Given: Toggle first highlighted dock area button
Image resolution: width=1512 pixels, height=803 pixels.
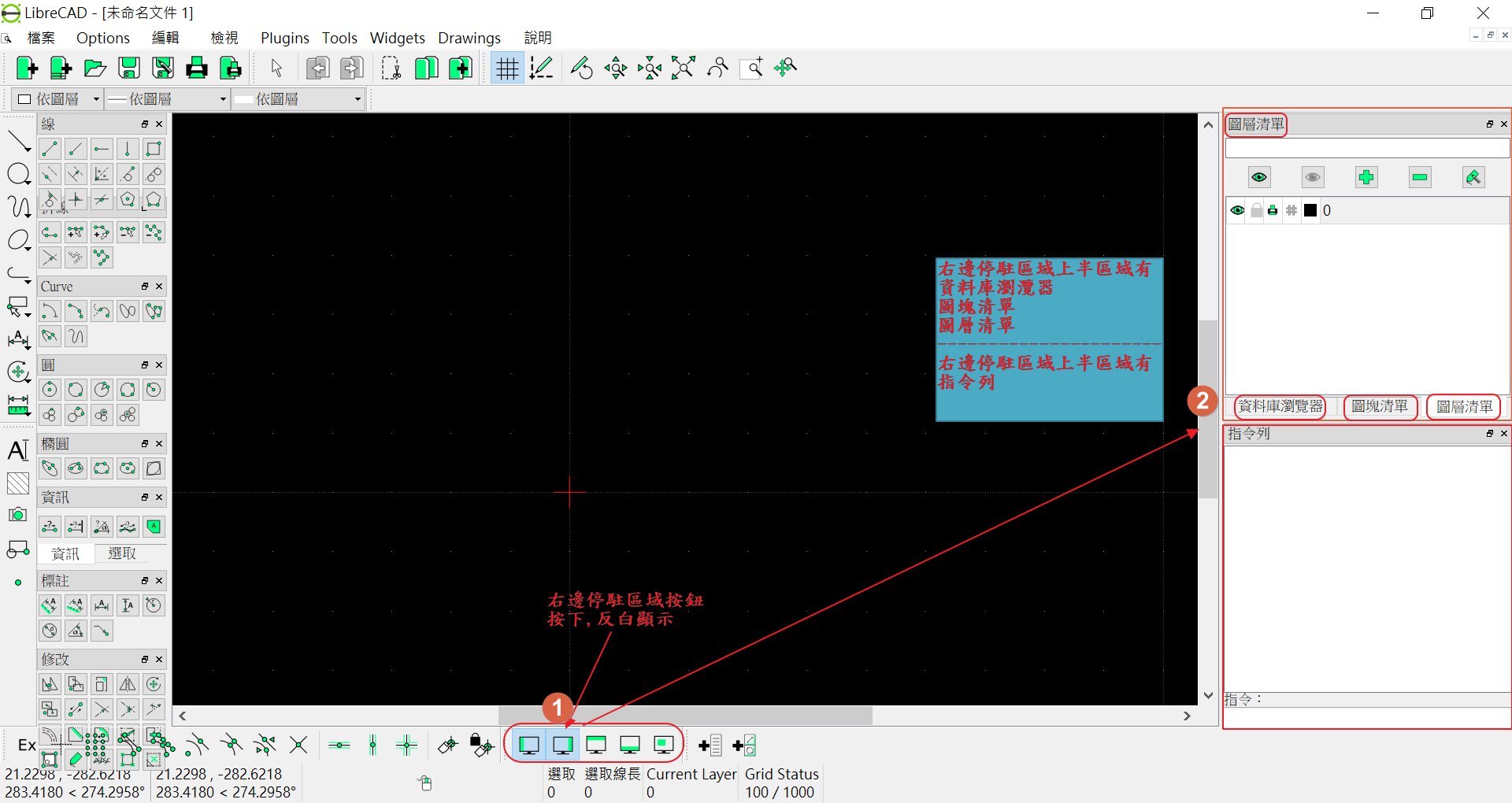Looking at the screenshot, I should tap(529, 745).
